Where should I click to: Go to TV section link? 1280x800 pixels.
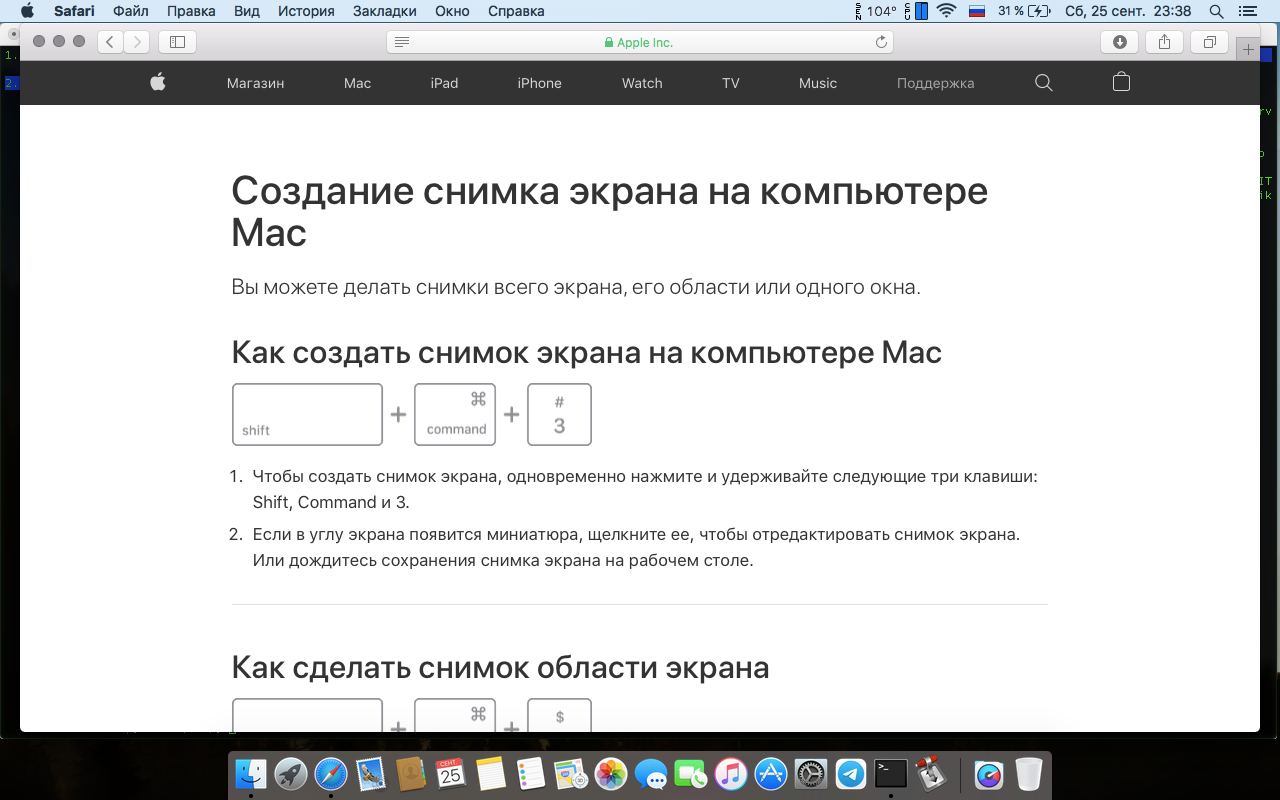(731, 83)
